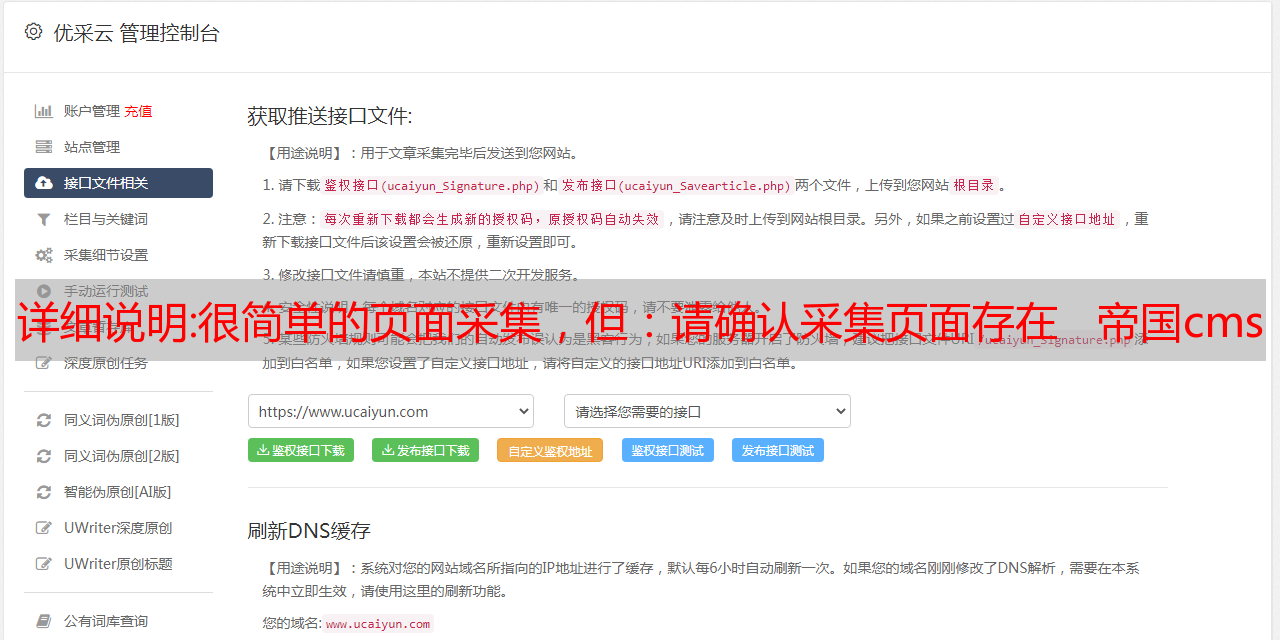Click the 刷新DNS缓存 heading
The image size is (1280, 640).
(309, 530)
